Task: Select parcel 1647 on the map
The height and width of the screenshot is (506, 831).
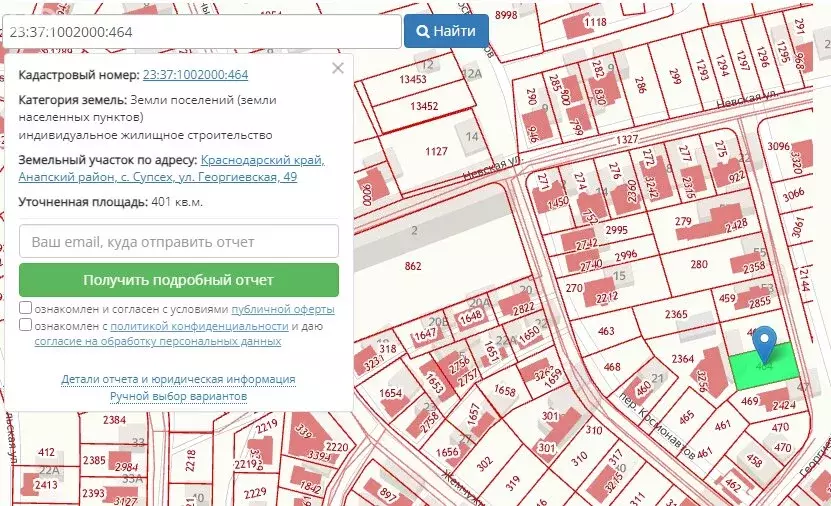Action: coord(425,334)
